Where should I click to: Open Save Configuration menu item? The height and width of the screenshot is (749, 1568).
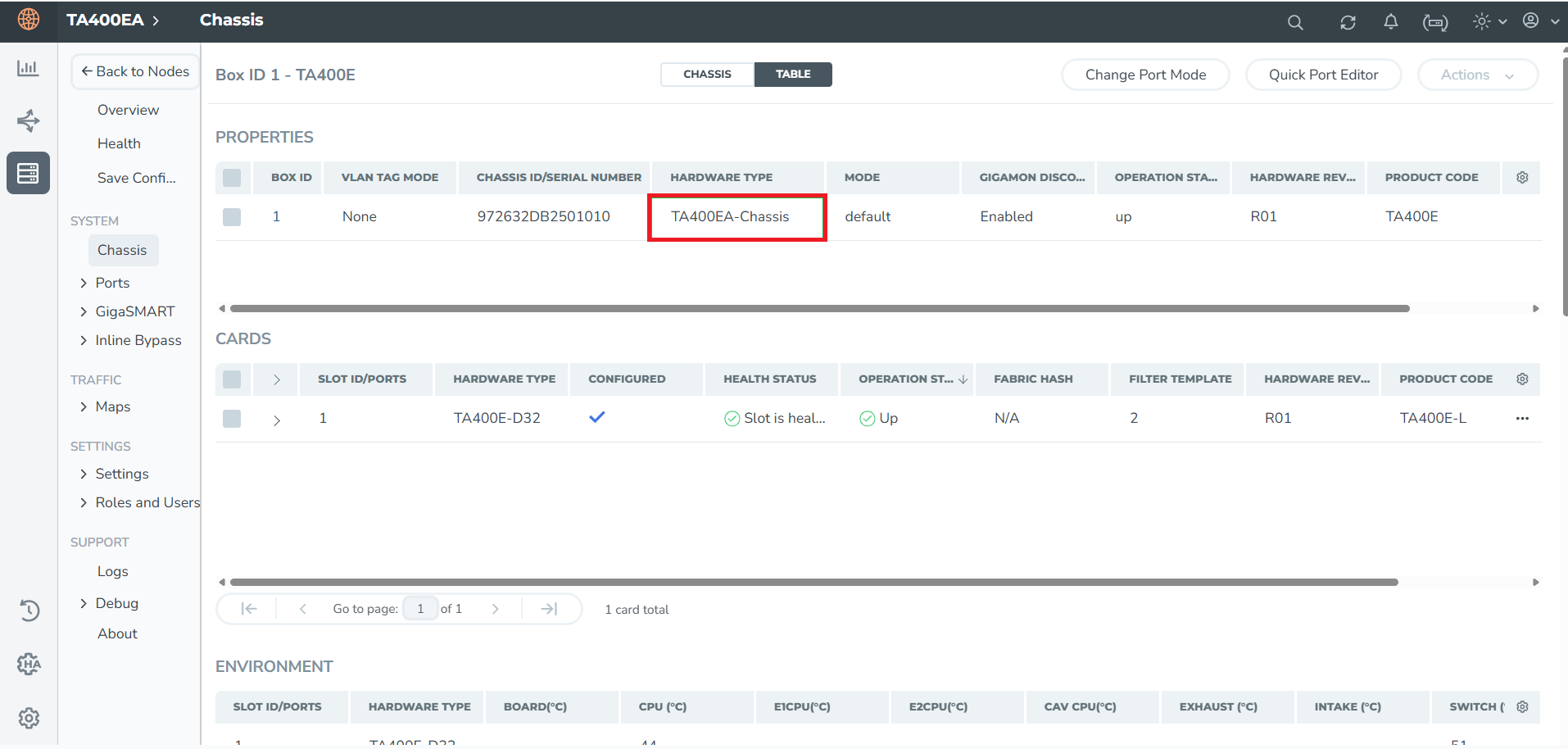(136, 178)
